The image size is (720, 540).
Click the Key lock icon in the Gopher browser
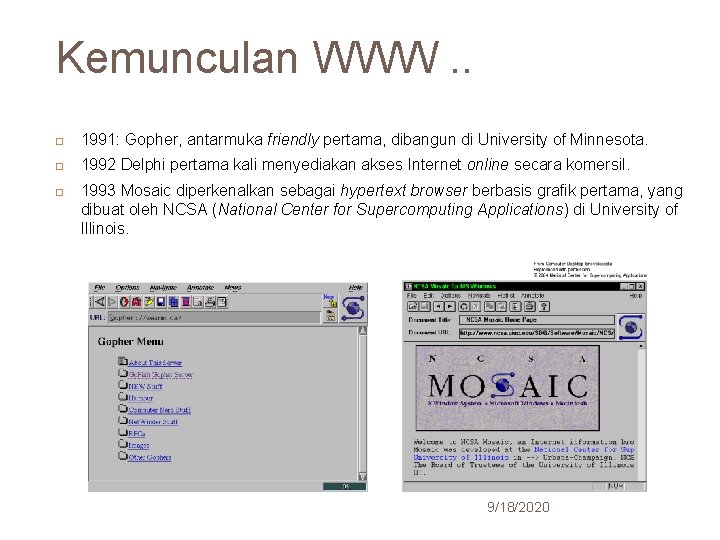[330, 300]
